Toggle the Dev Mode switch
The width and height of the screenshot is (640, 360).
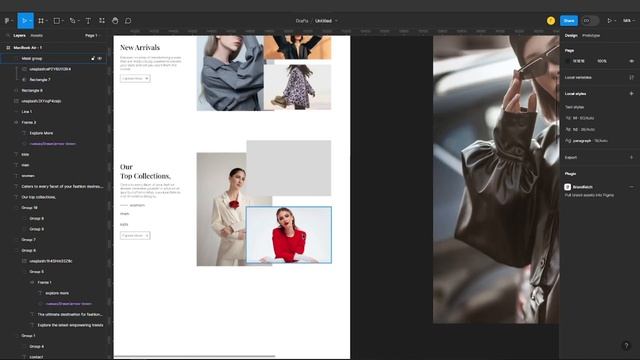[590, 20]
